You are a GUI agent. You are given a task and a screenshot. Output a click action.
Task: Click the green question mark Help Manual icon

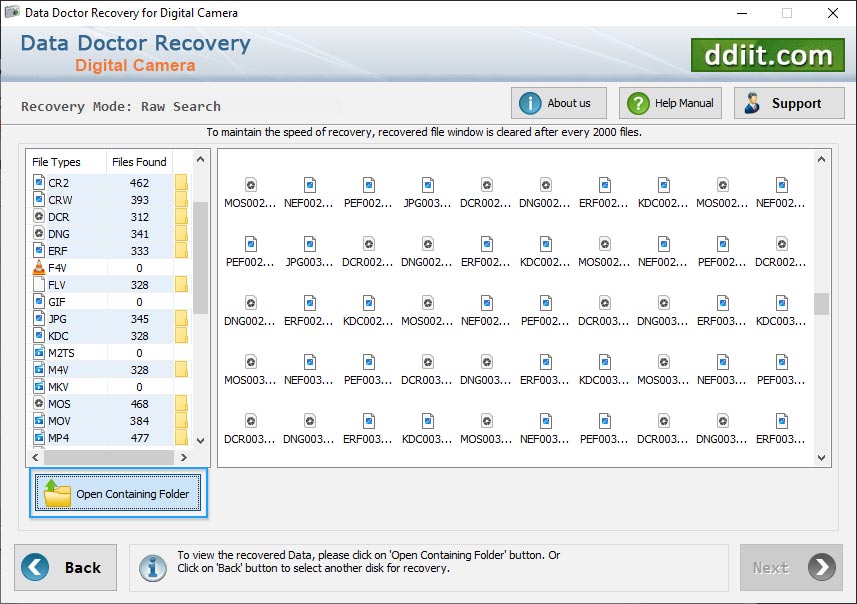pyautogui.click(x=637, y=102)
